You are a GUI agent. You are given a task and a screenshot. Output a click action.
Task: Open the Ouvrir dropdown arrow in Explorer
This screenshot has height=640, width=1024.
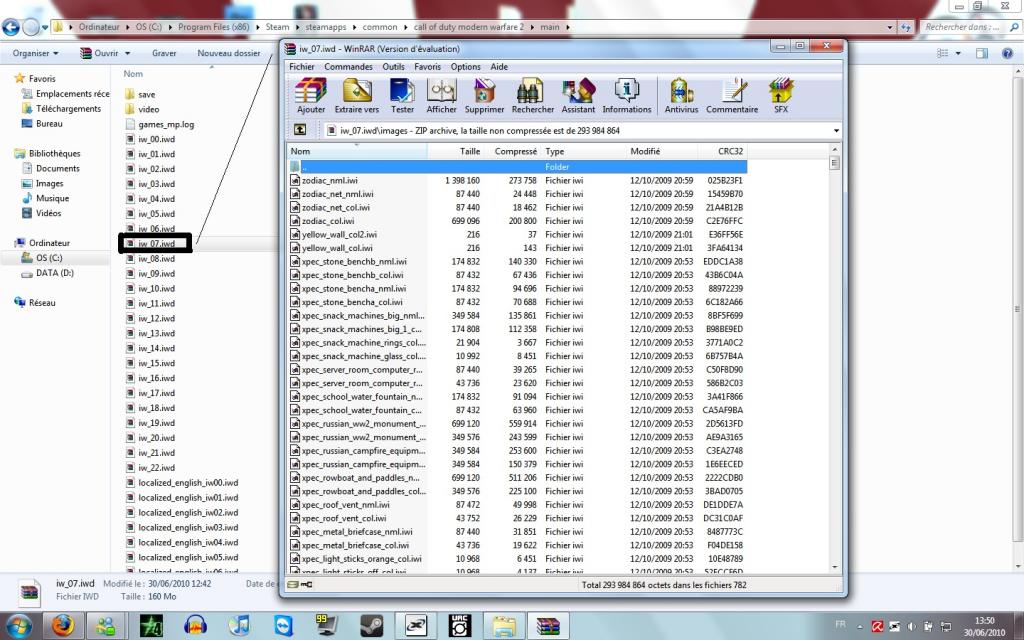pyautogui.click(x=127, y=54)
